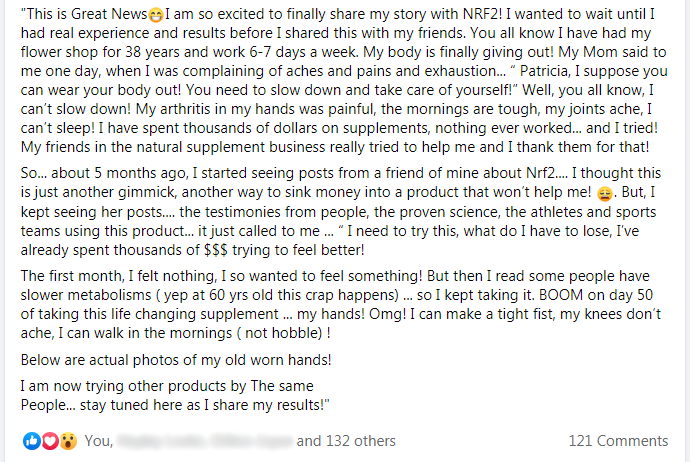This screenshot has width=690, height=462.
Task: Click the red heart Love reaction icon
Action: coord(50,441)
